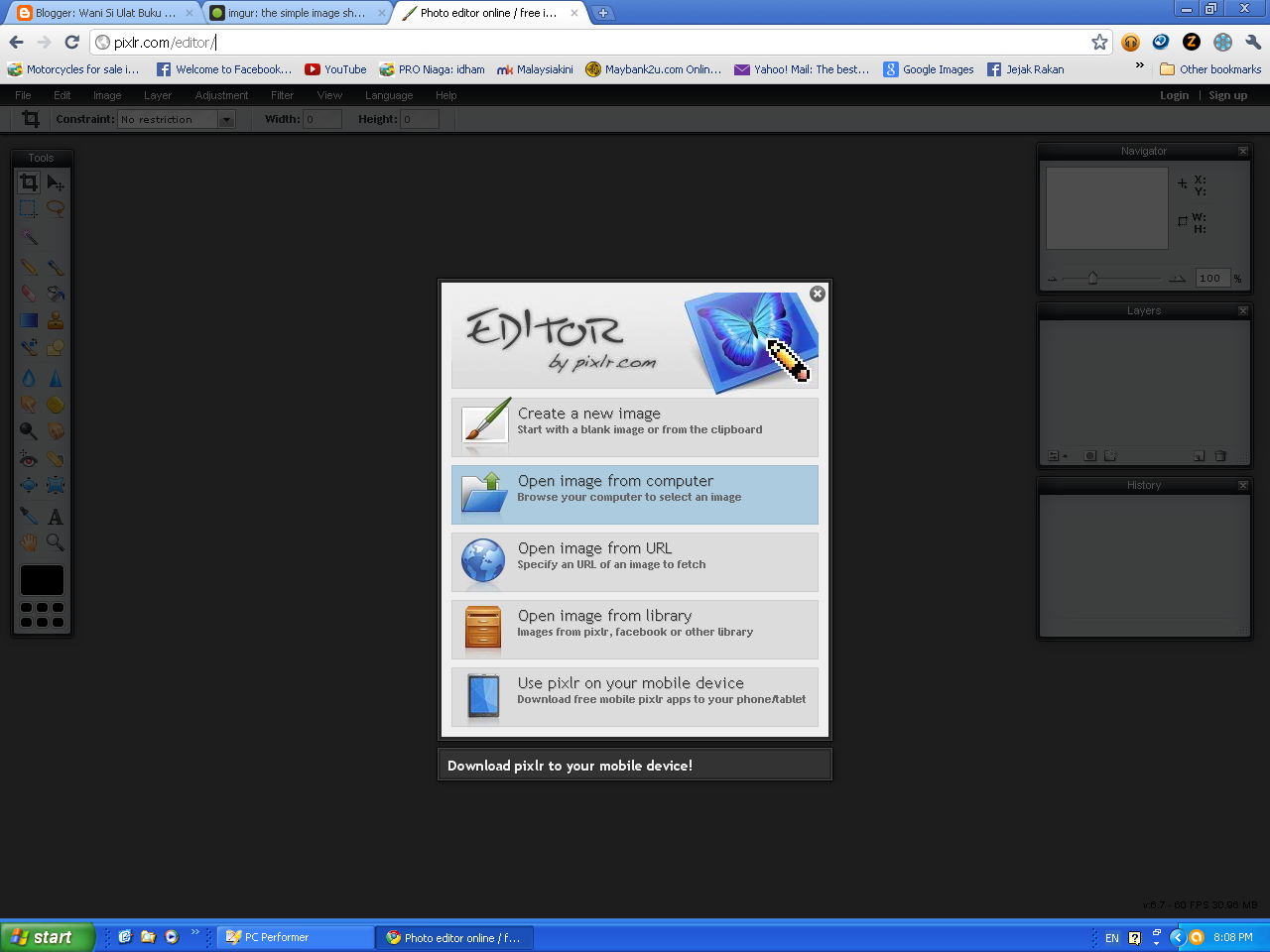Open the View menu
The height and width of the screenshot is (952, 1270).
[329, 95]
